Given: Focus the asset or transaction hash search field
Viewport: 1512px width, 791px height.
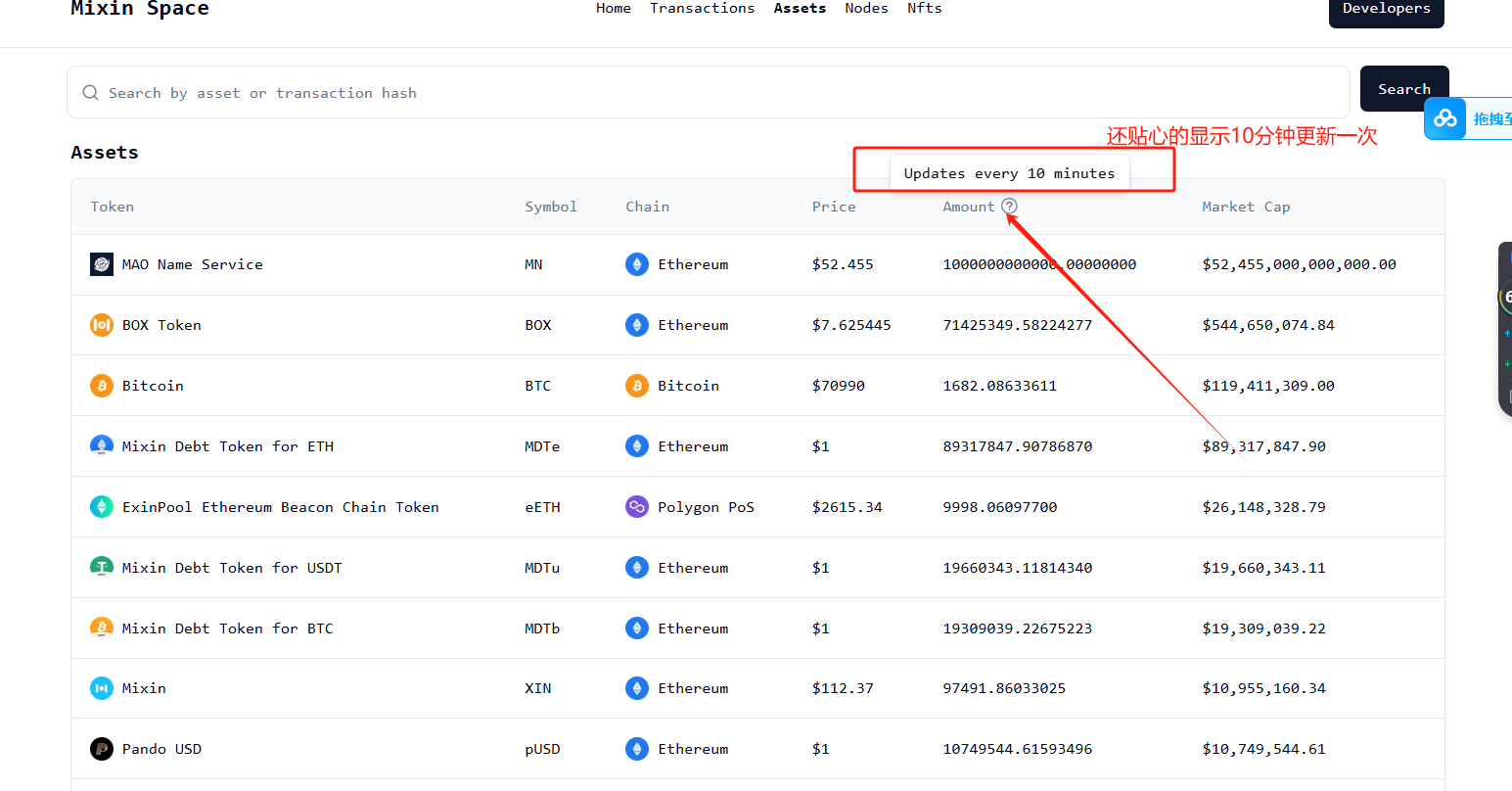Looking at the screenshot, I should (709, 93).
